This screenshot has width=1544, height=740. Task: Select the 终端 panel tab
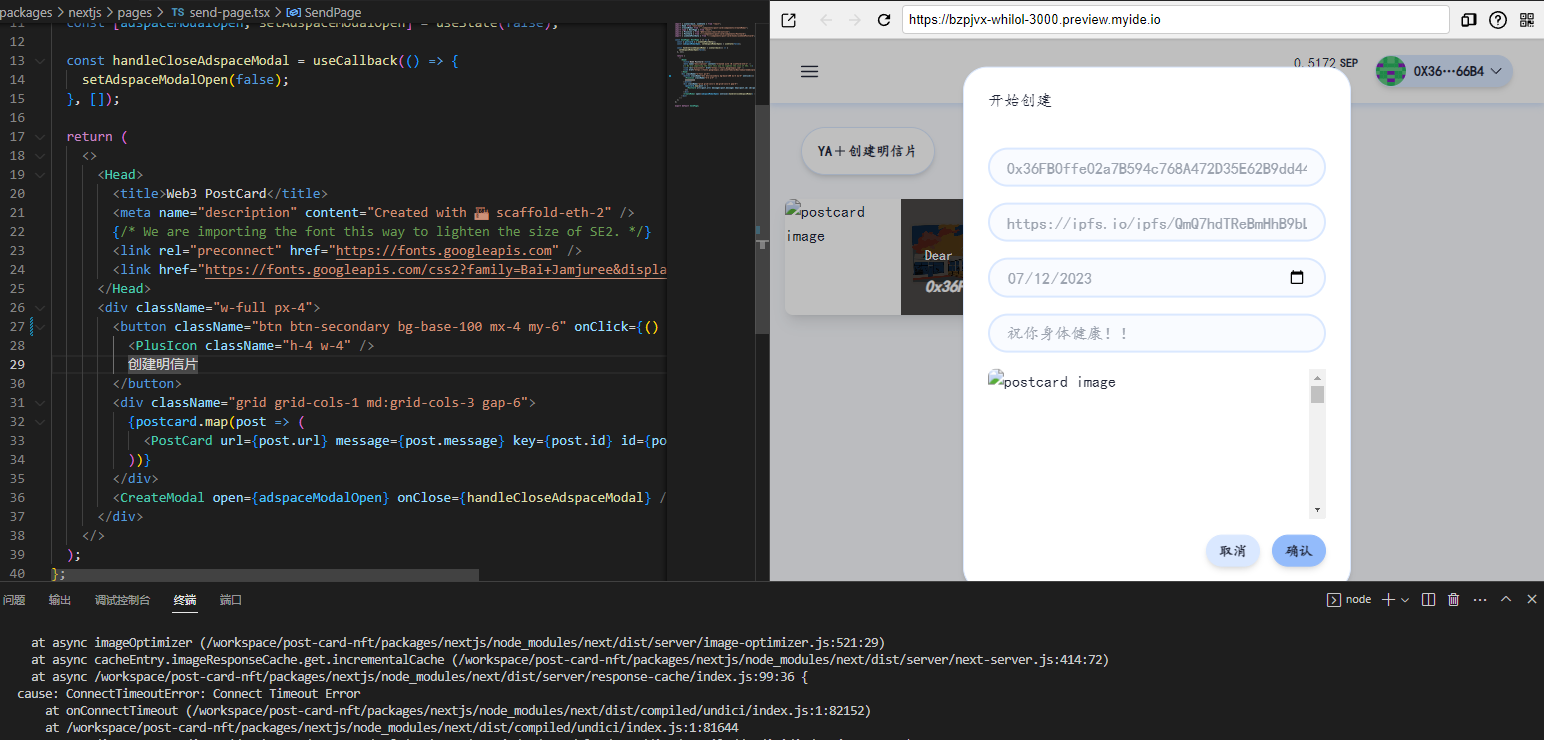(185, 600)
